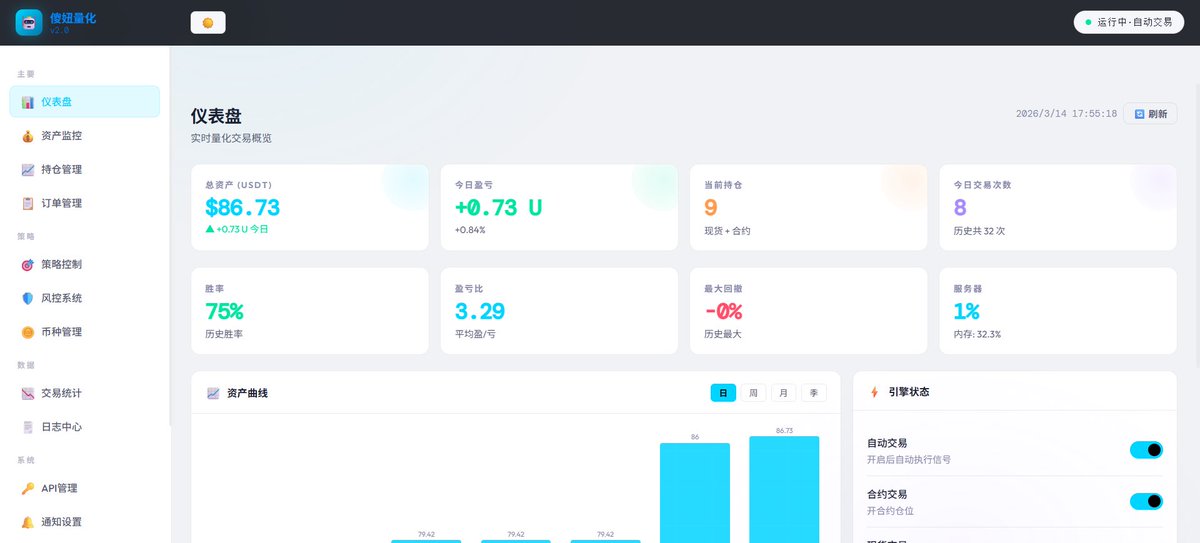Click the bar labeled 86 in chart
Viewport: 1200px width, 543px height.
(695, 493)
